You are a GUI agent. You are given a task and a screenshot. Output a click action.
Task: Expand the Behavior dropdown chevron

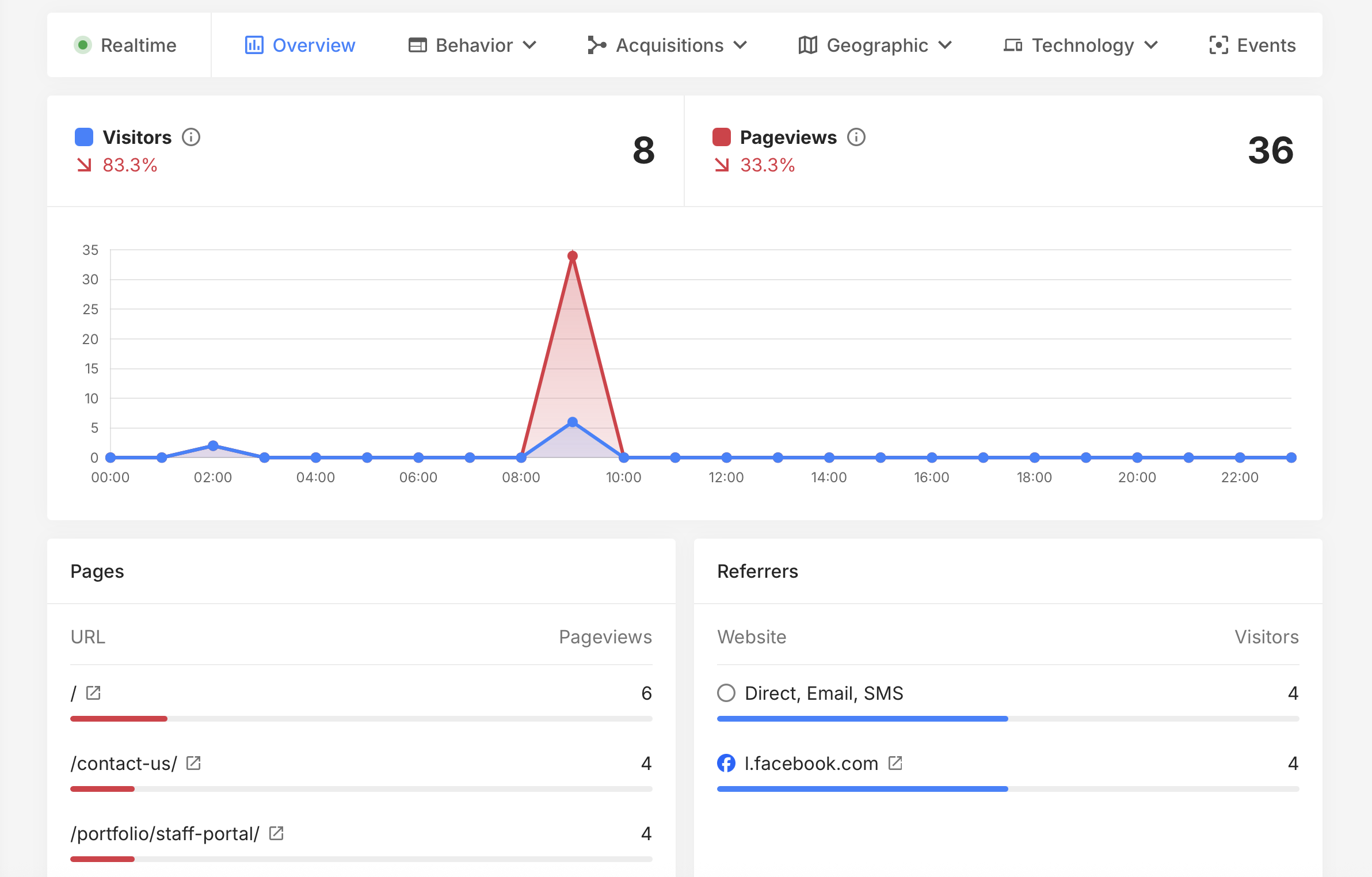pos(531,45)
